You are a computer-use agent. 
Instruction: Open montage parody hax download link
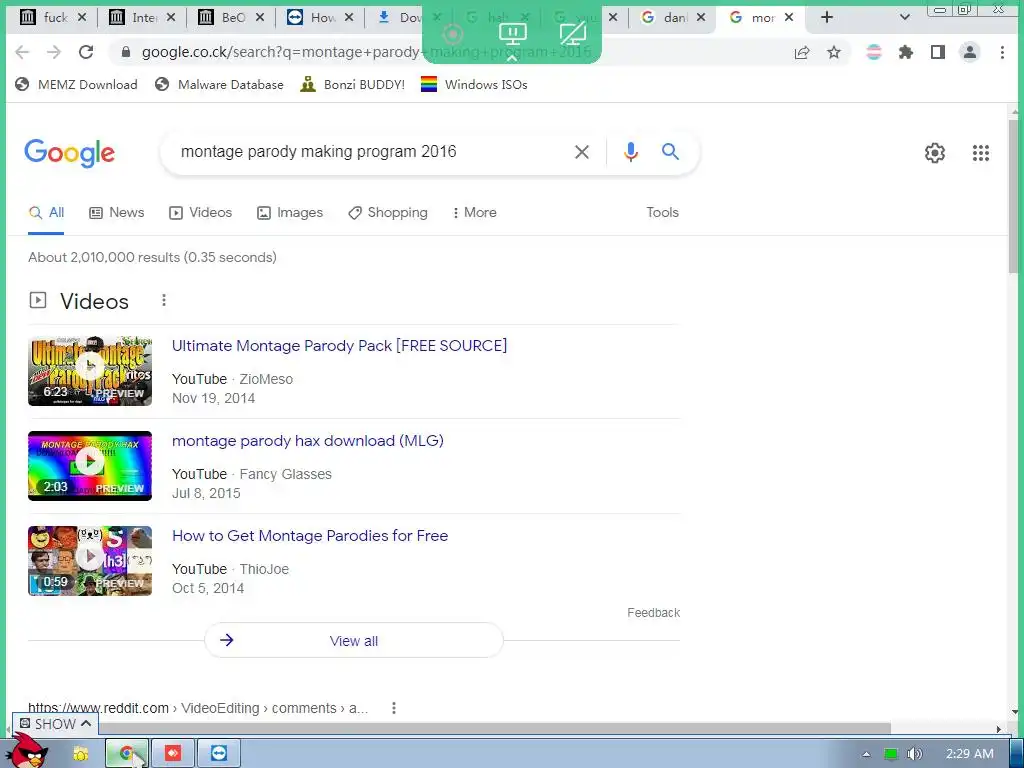(308, 441)
